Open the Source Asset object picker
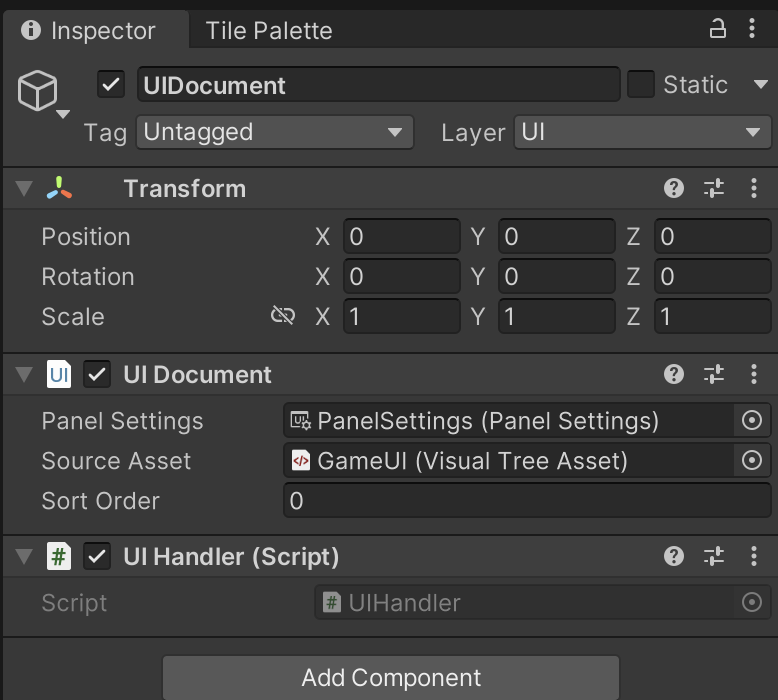 752,461
